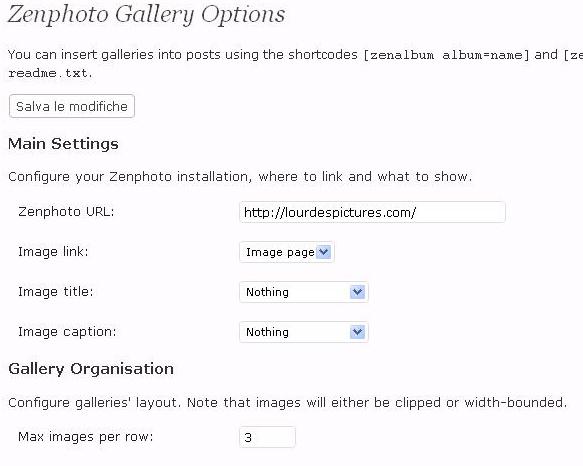Click the Zenphoto Gallery Options heading
Image resolution: width=583 pixels, height=466 pixels.
pos(146,16)
